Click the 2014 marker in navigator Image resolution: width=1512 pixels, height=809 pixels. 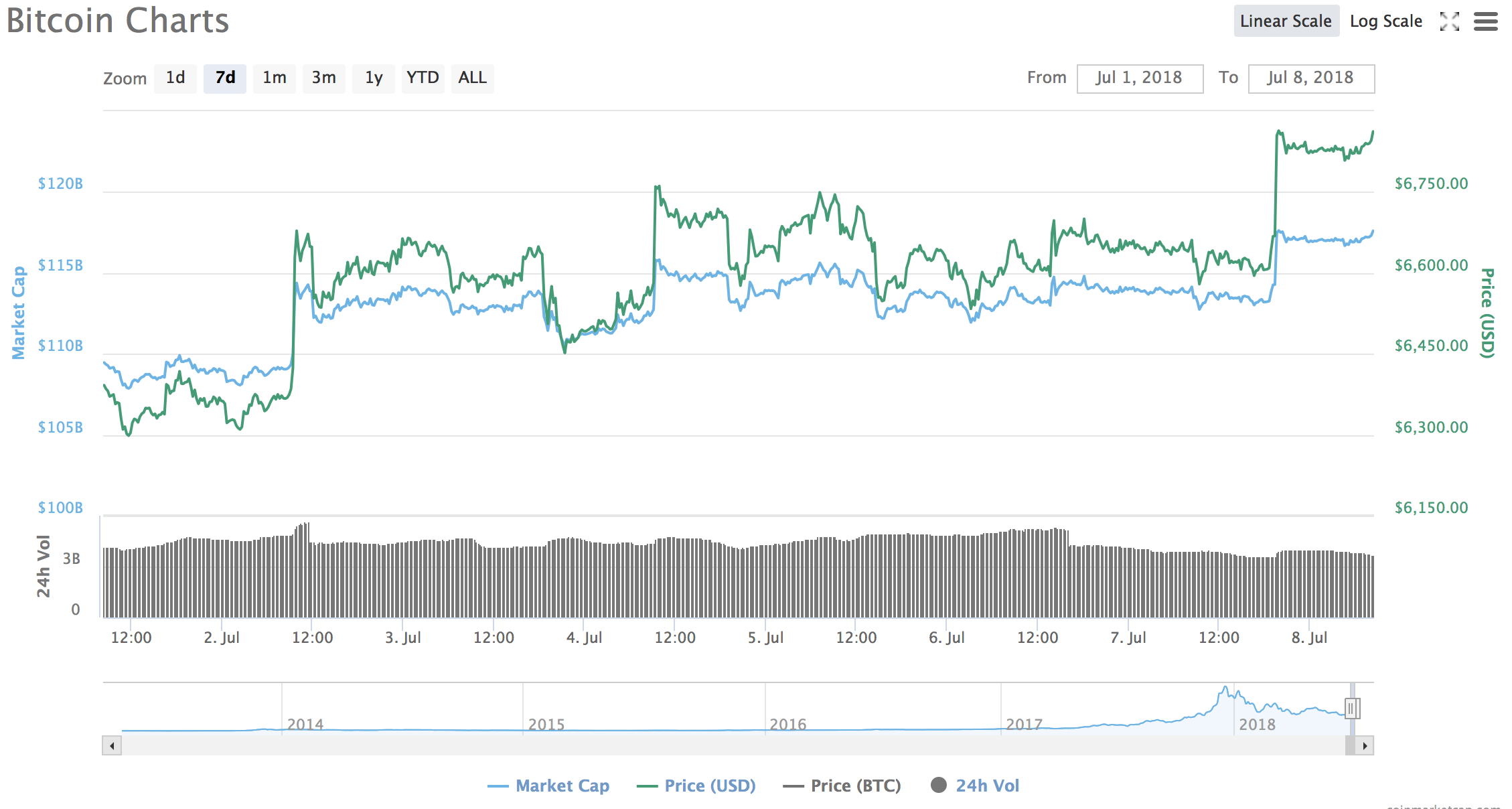305,724
